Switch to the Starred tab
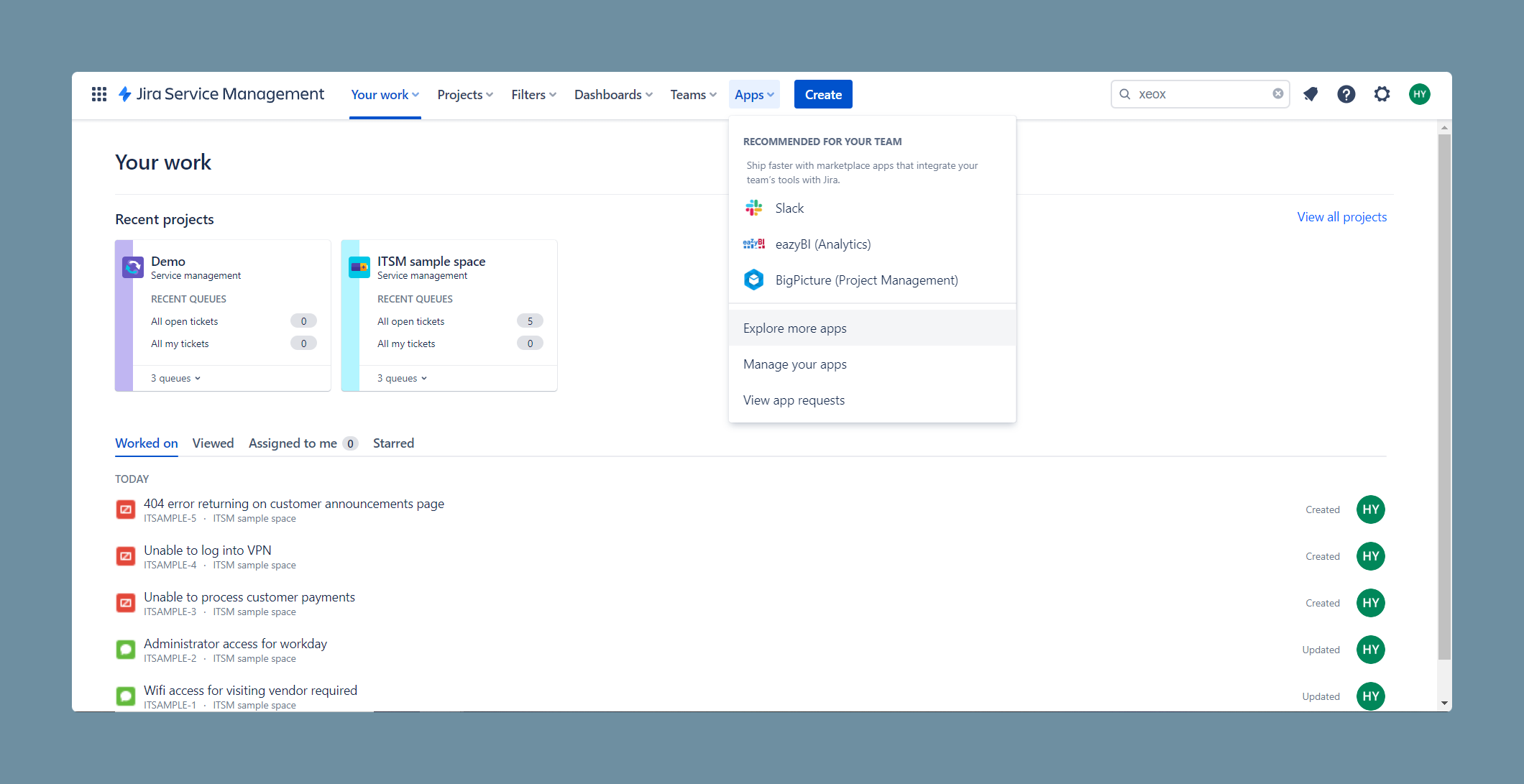 coord(393,443)
